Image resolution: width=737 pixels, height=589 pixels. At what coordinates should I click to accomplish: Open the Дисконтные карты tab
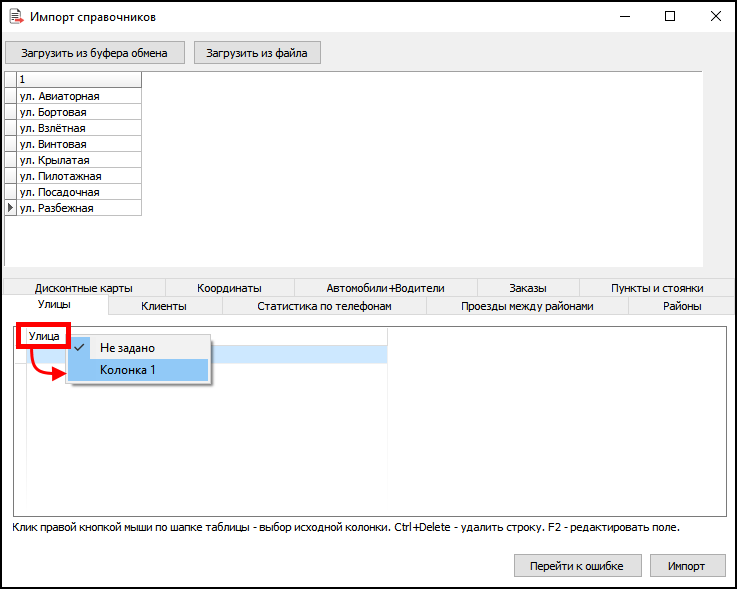(x=83, y=288)
